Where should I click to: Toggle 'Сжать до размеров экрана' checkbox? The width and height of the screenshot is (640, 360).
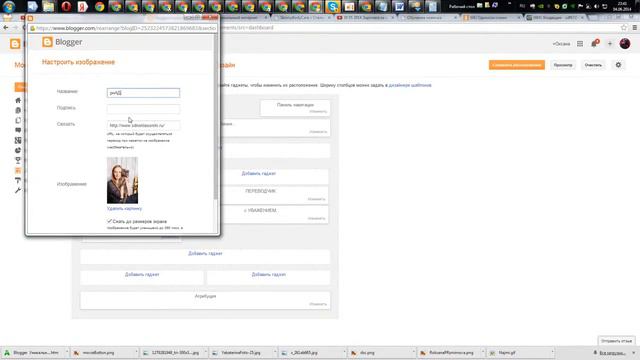(x=109, y=221)
